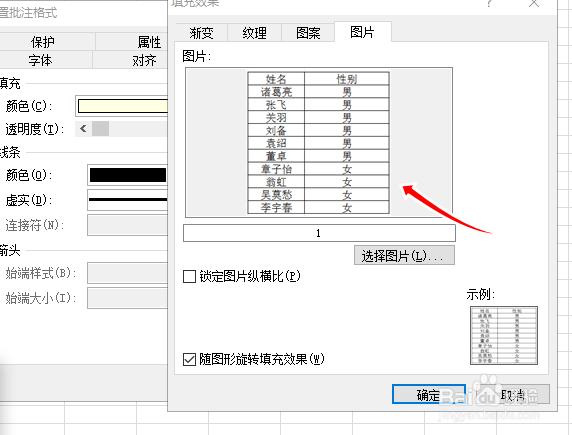Enable 锁定图片纵横比(P) checkbox
This screenshot has height=435, width=572.
click(x=189, y=276)
